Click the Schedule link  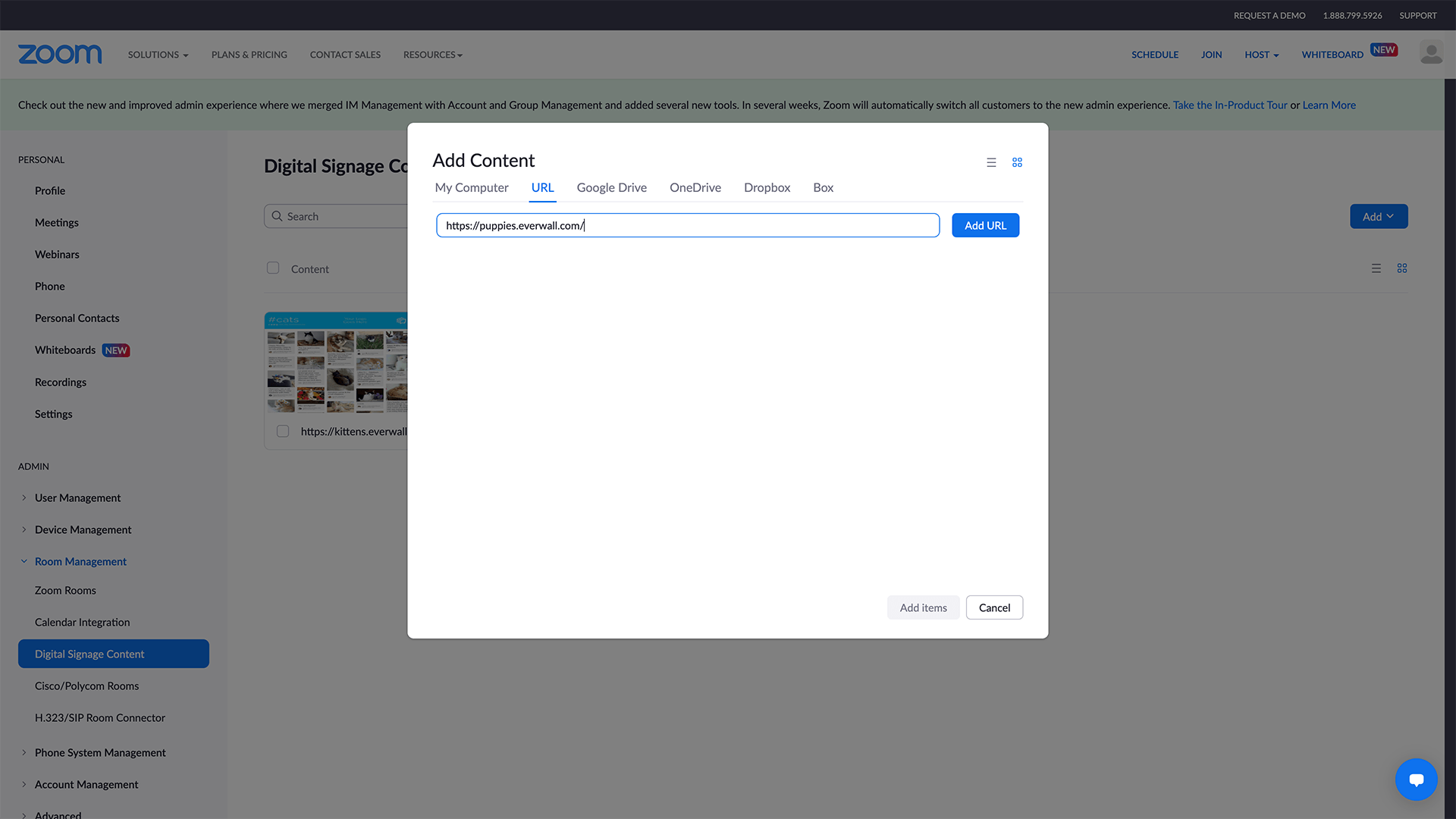[x=1154, y=55]
